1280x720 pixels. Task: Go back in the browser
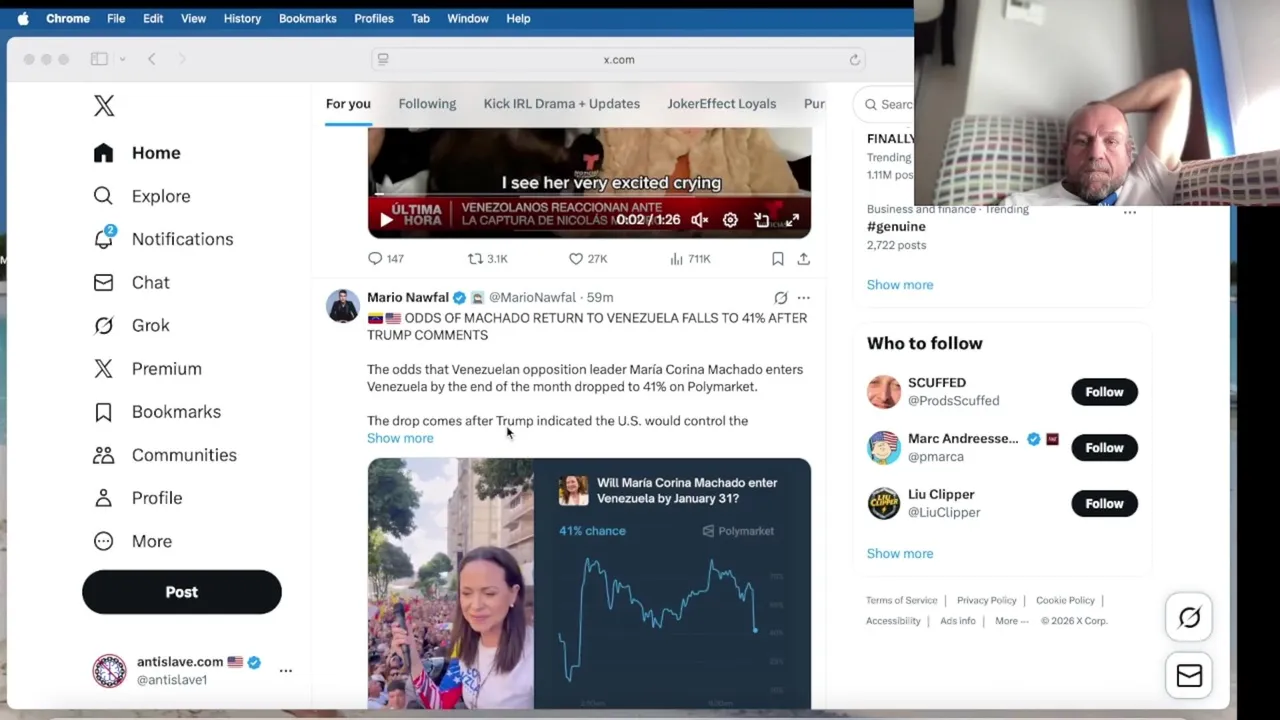coord(152,59)
